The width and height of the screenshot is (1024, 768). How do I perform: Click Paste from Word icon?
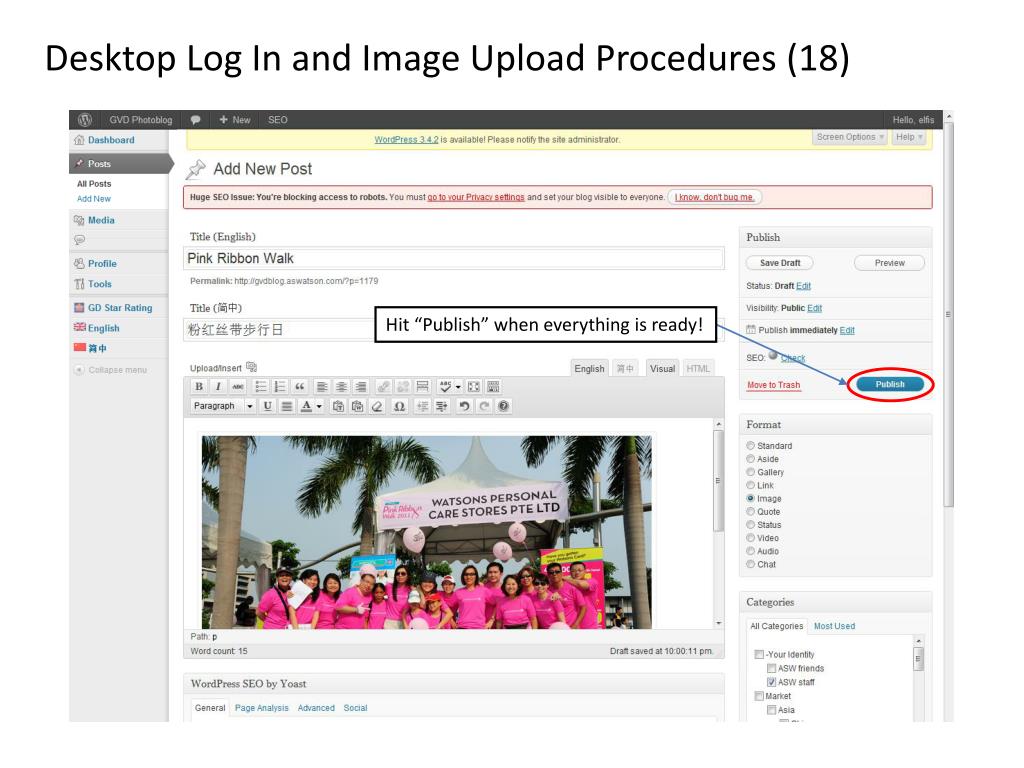point(357,406)
